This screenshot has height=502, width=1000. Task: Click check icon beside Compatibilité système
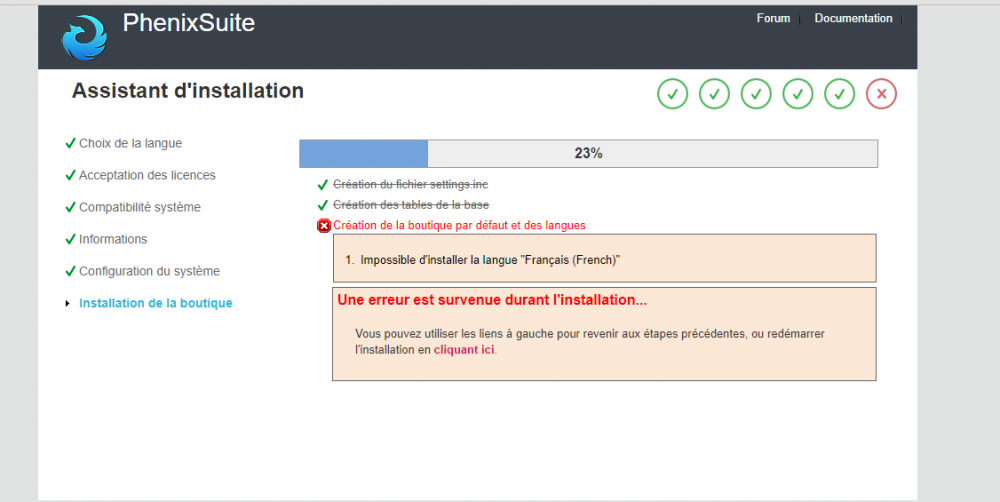click(70, 207)
